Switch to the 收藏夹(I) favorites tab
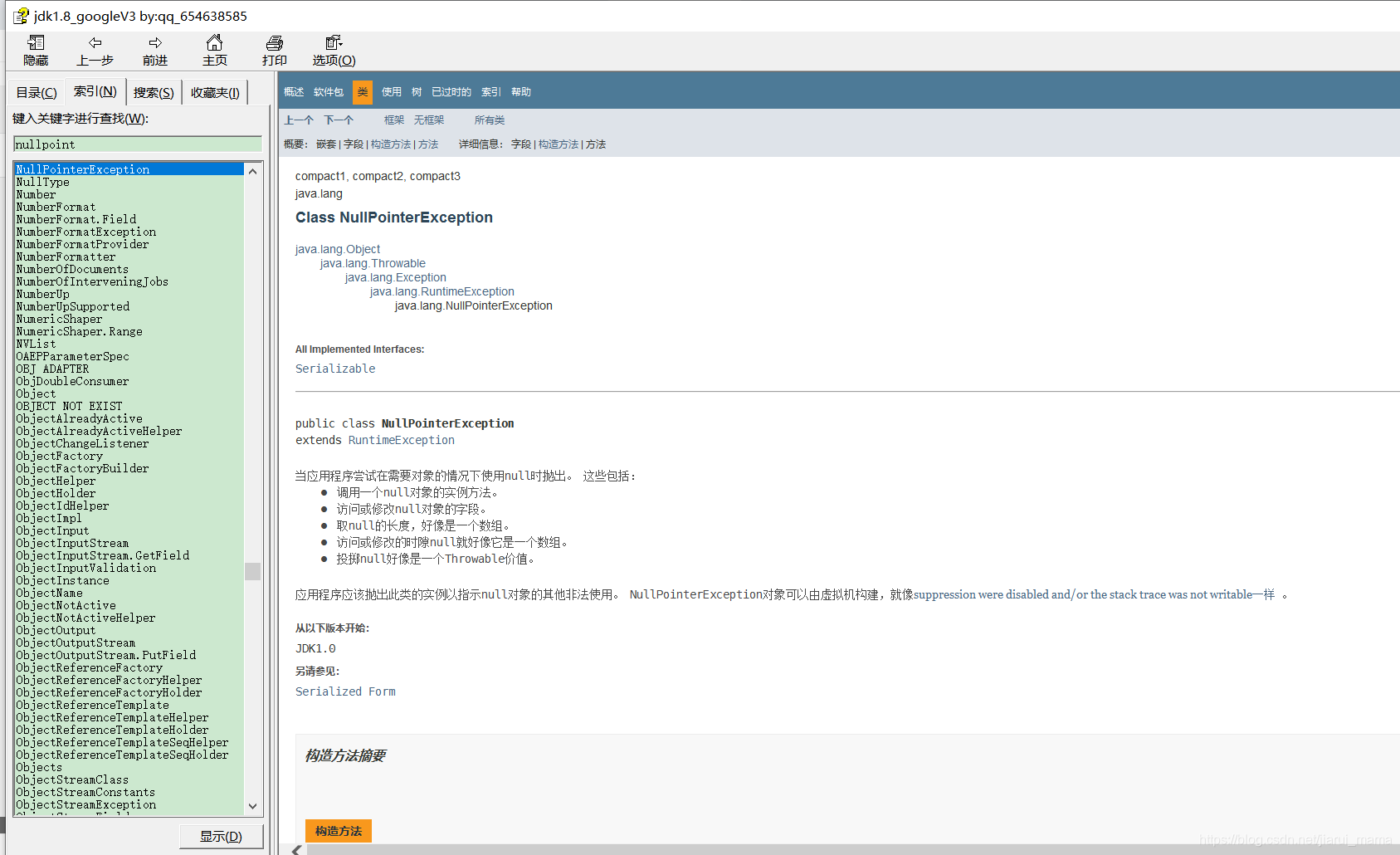The width and height of the screenshot is (1400, 855). tap(215, 92)
